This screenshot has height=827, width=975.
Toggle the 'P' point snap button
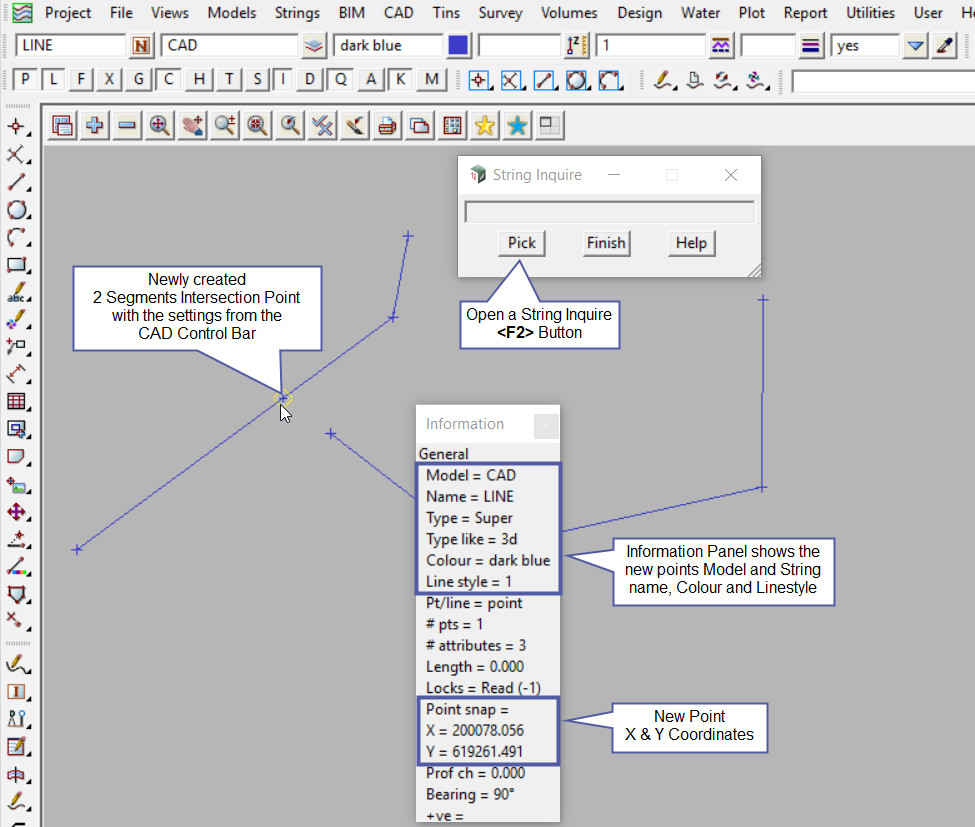point(25,80)
